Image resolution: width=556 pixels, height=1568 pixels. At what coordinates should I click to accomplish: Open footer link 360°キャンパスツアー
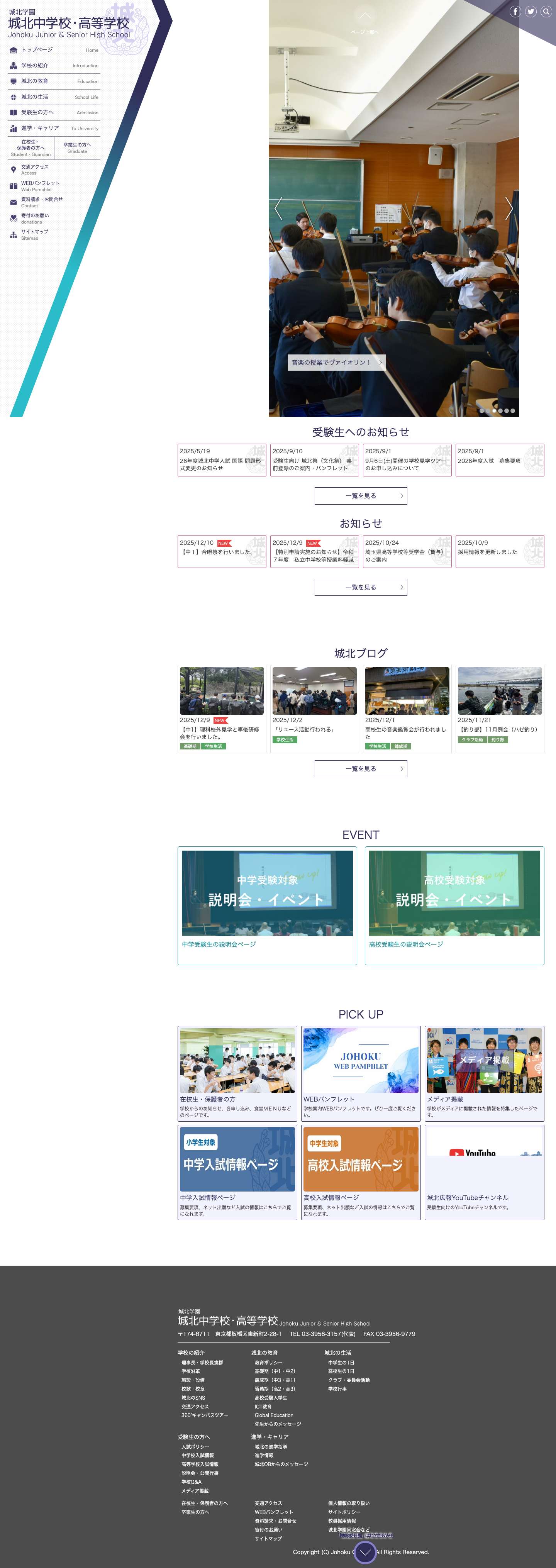(205, 1415)
